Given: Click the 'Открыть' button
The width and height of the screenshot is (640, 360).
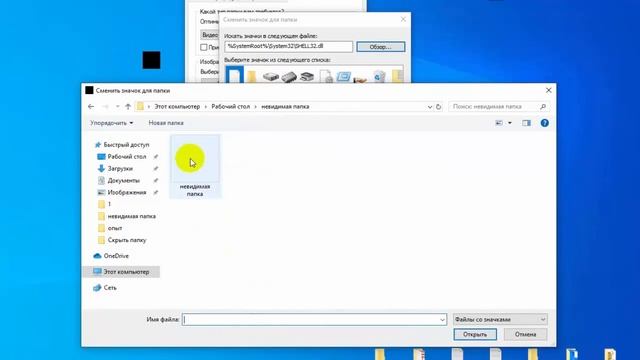Looking at the screenshot, I should pos(475,334).
